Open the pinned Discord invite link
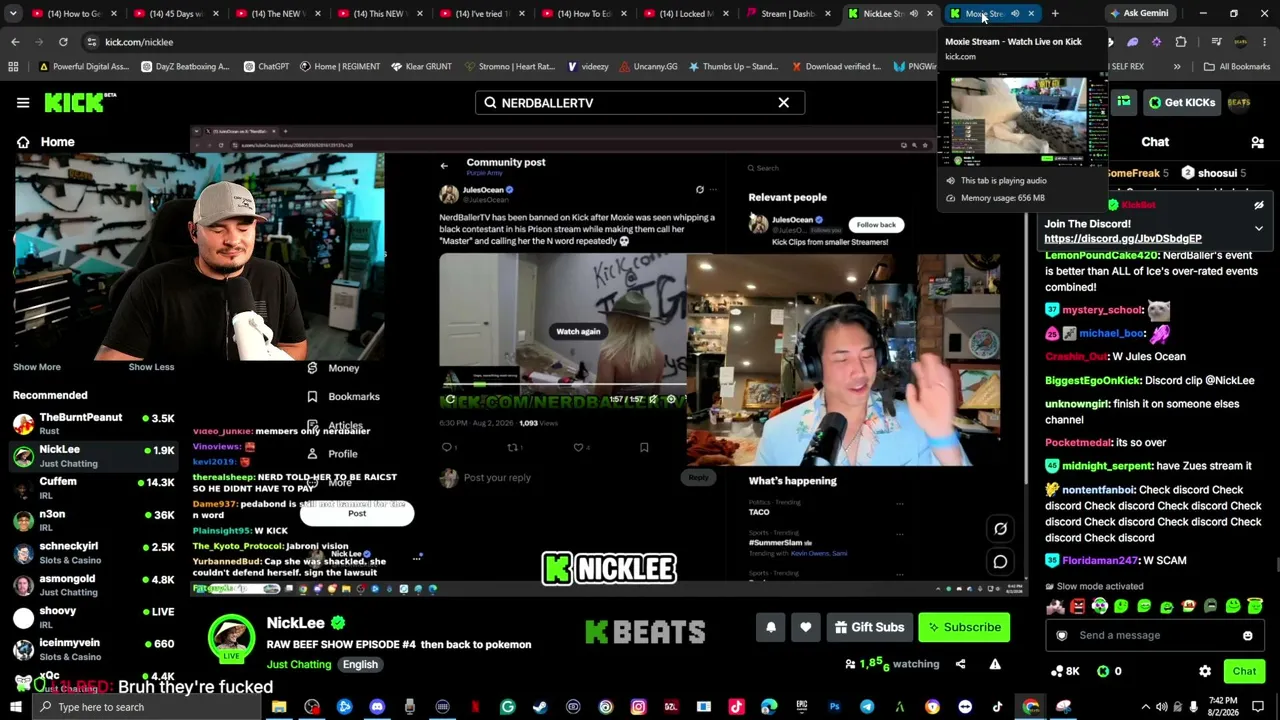Screen dimensions: 1280x720 (x=1123, y=239)
